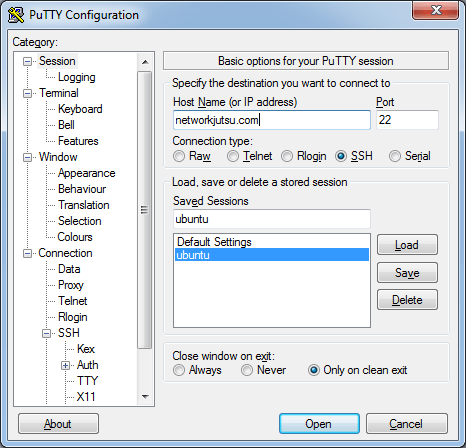The height and width of the screenshot is (448, 466).
Task: Open the Behaviour category
Action: point(82,189)
